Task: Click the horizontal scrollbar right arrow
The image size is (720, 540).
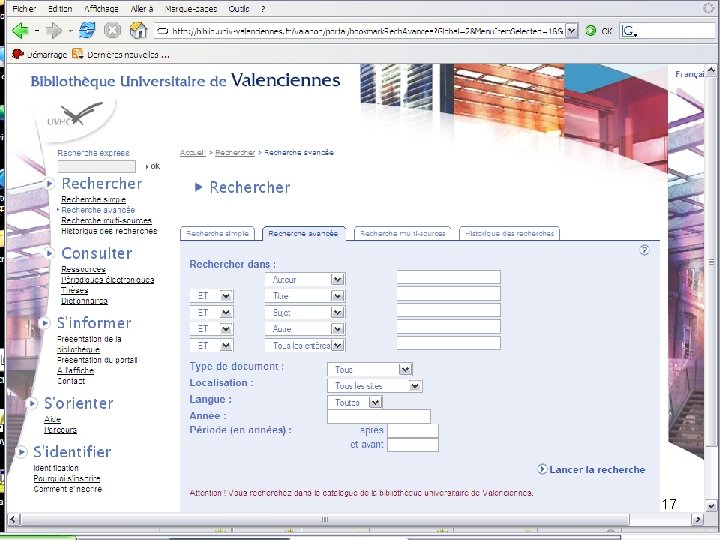Action: tap(698, 519)
